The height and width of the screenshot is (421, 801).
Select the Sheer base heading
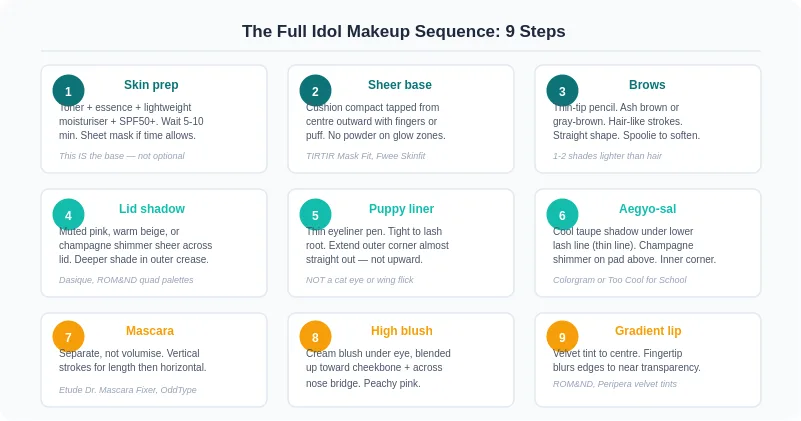[399, 85]
